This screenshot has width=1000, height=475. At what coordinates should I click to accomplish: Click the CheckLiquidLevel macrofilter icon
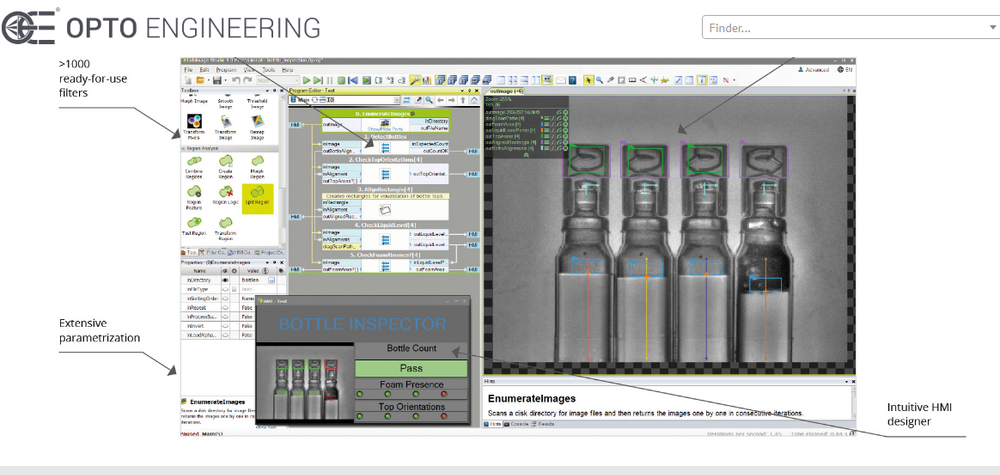pyautogui.click(x=385, y=240)
